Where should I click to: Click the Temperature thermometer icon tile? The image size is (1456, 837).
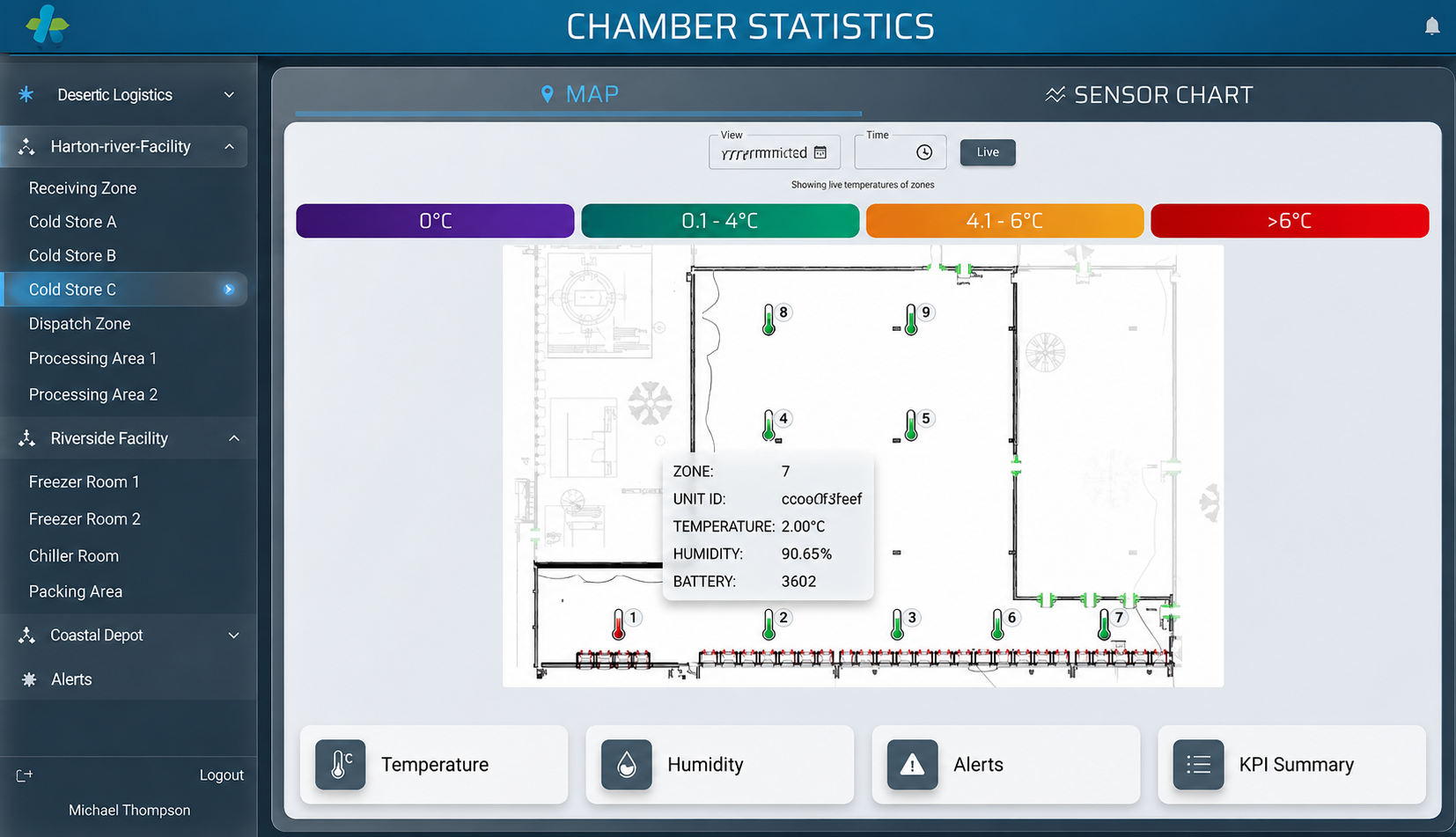(x=341, y=764)
